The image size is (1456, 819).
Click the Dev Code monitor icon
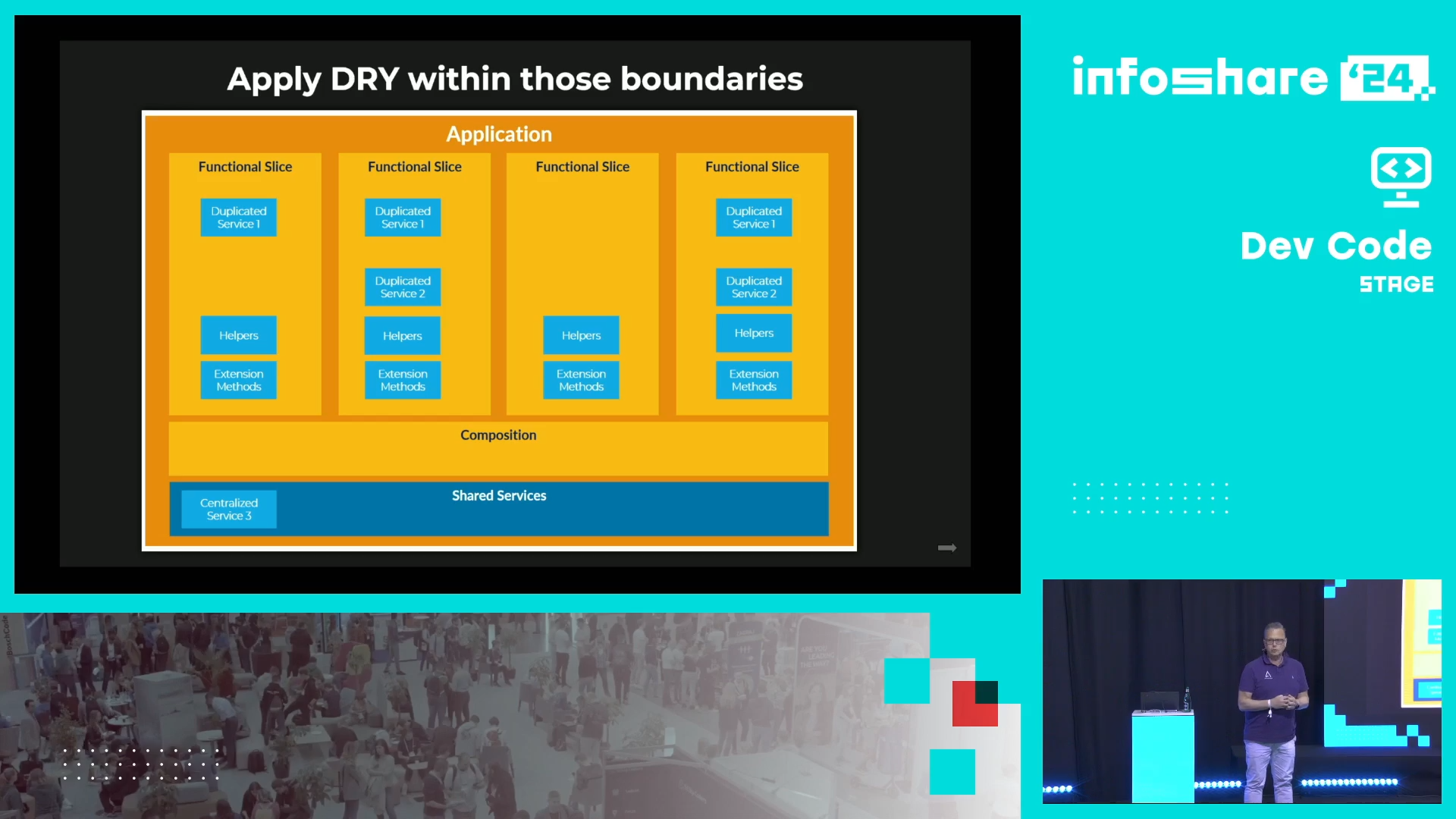point(1401,177)
